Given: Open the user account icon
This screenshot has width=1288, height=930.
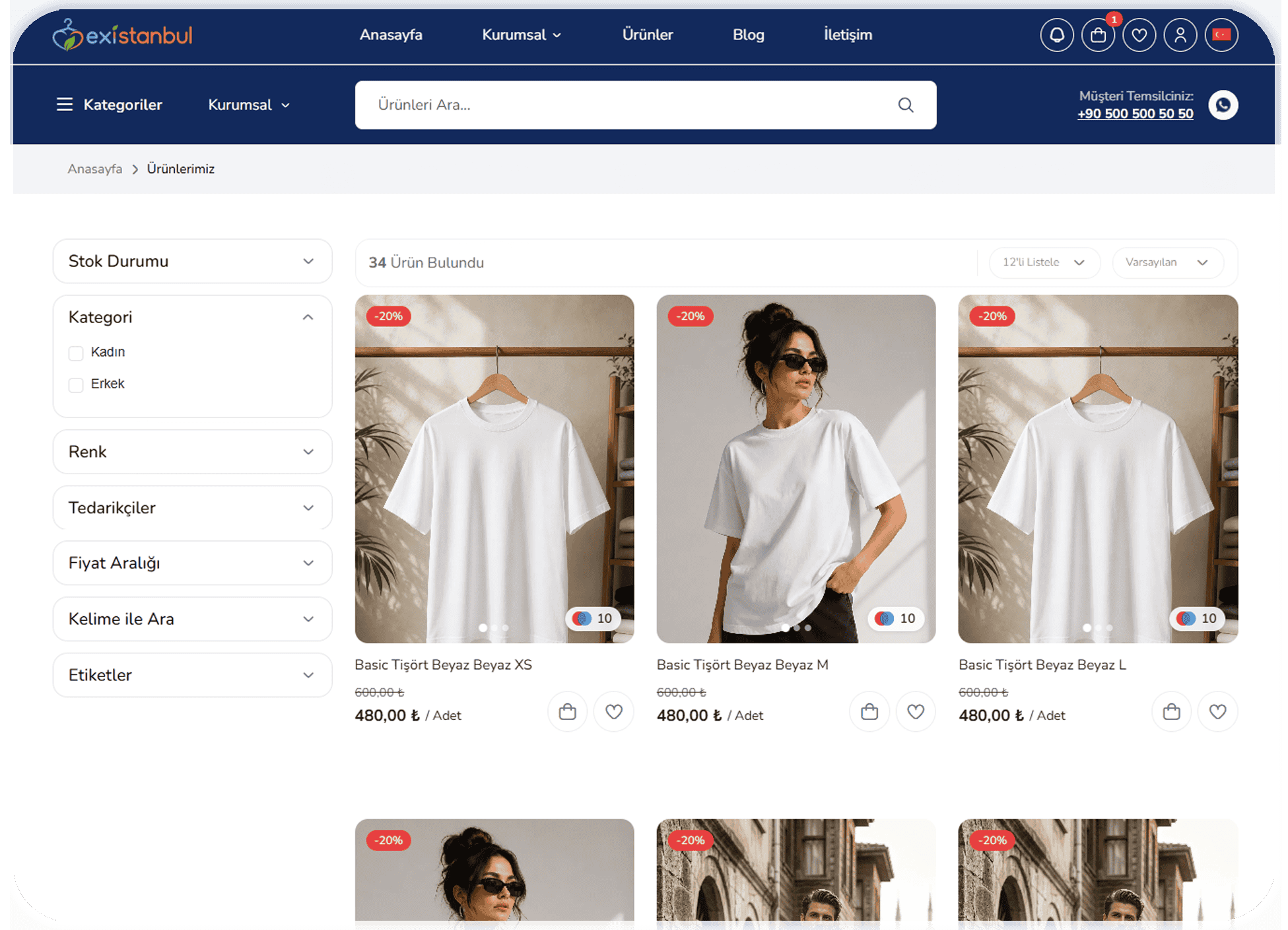Looking at the screenshot, I should [x=1180, y=35].
